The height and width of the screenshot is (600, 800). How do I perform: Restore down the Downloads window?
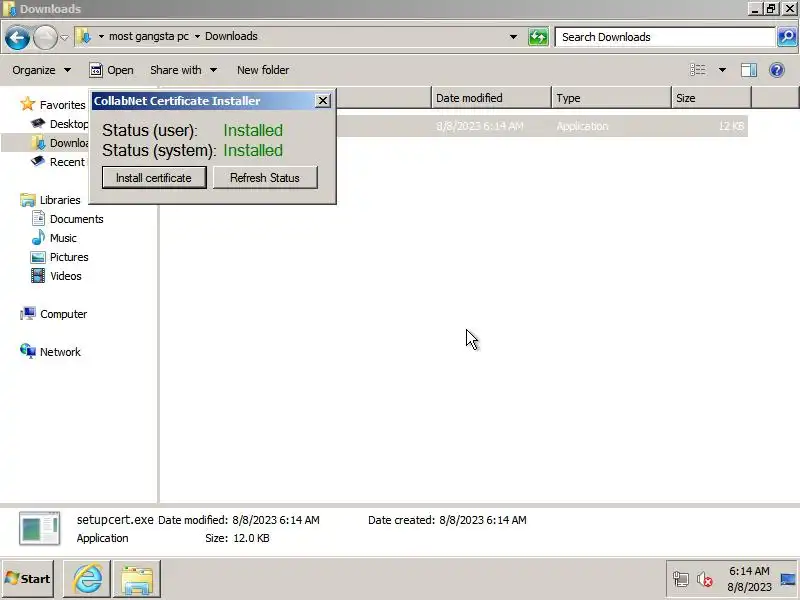(771, 9)
